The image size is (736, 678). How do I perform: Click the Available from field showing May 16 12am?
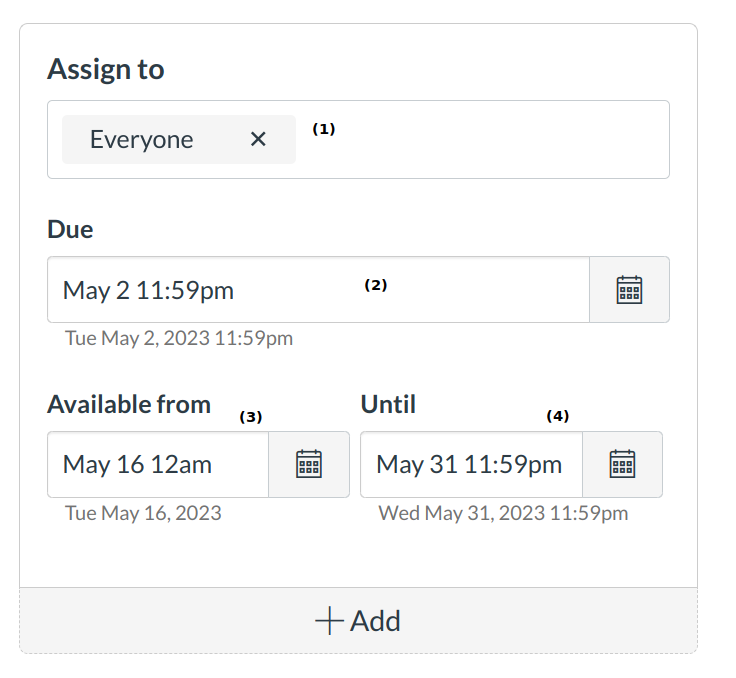tap(157, 464)
